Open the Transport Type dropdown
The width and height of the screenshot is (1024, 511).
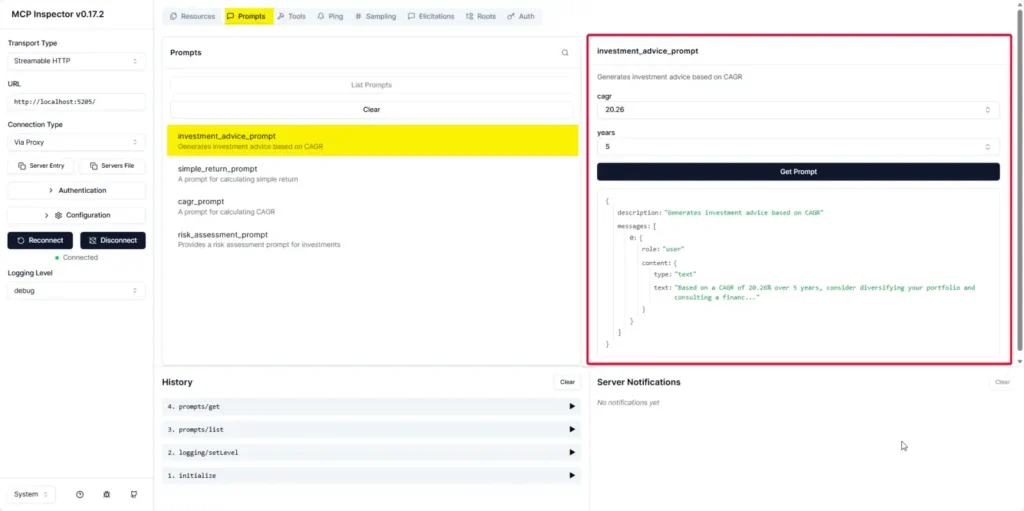(x=77, y=61)
